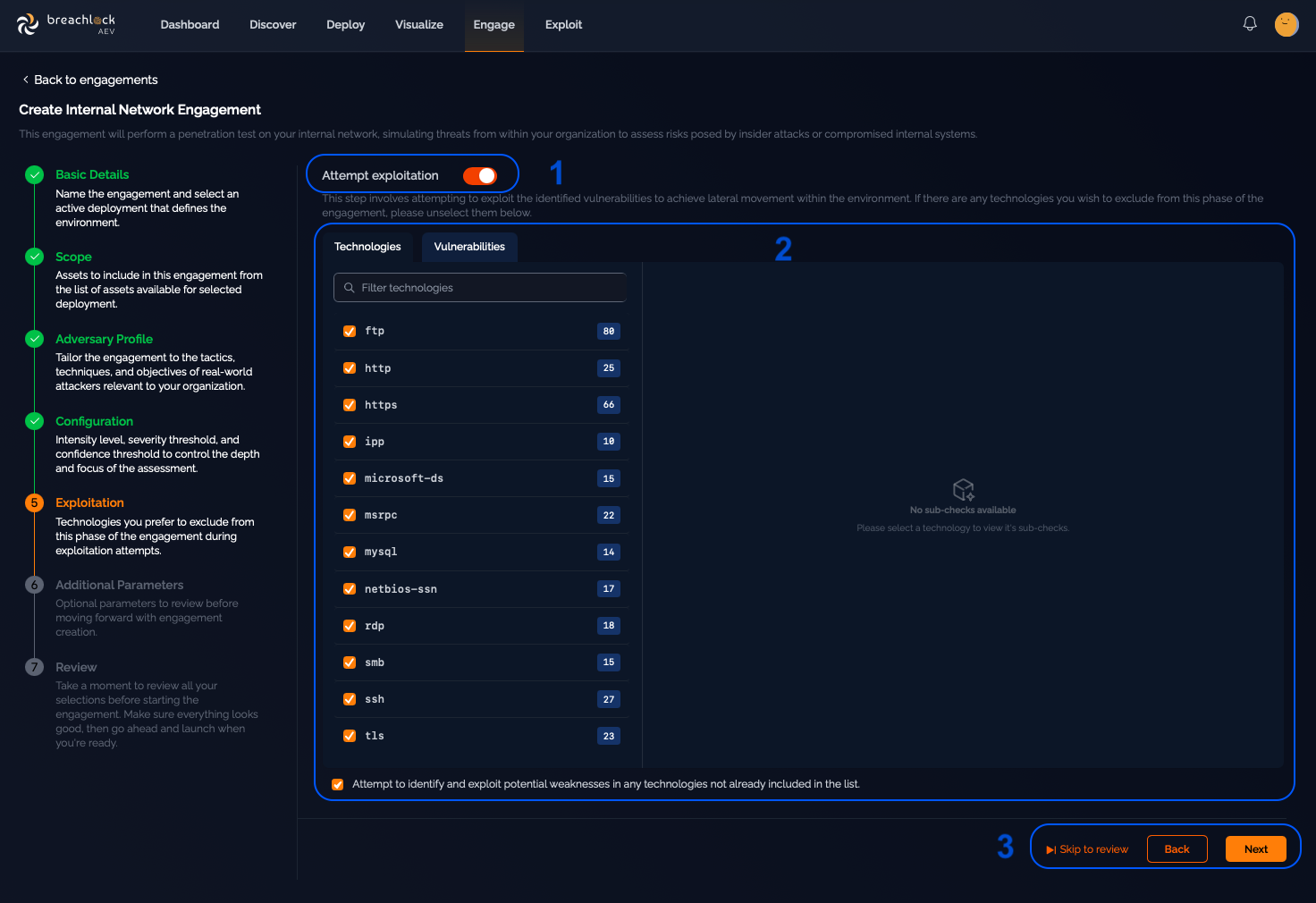Viewport: 1316px width, 903px height.
Task: Click the Next button
Action: (1256, 849)
